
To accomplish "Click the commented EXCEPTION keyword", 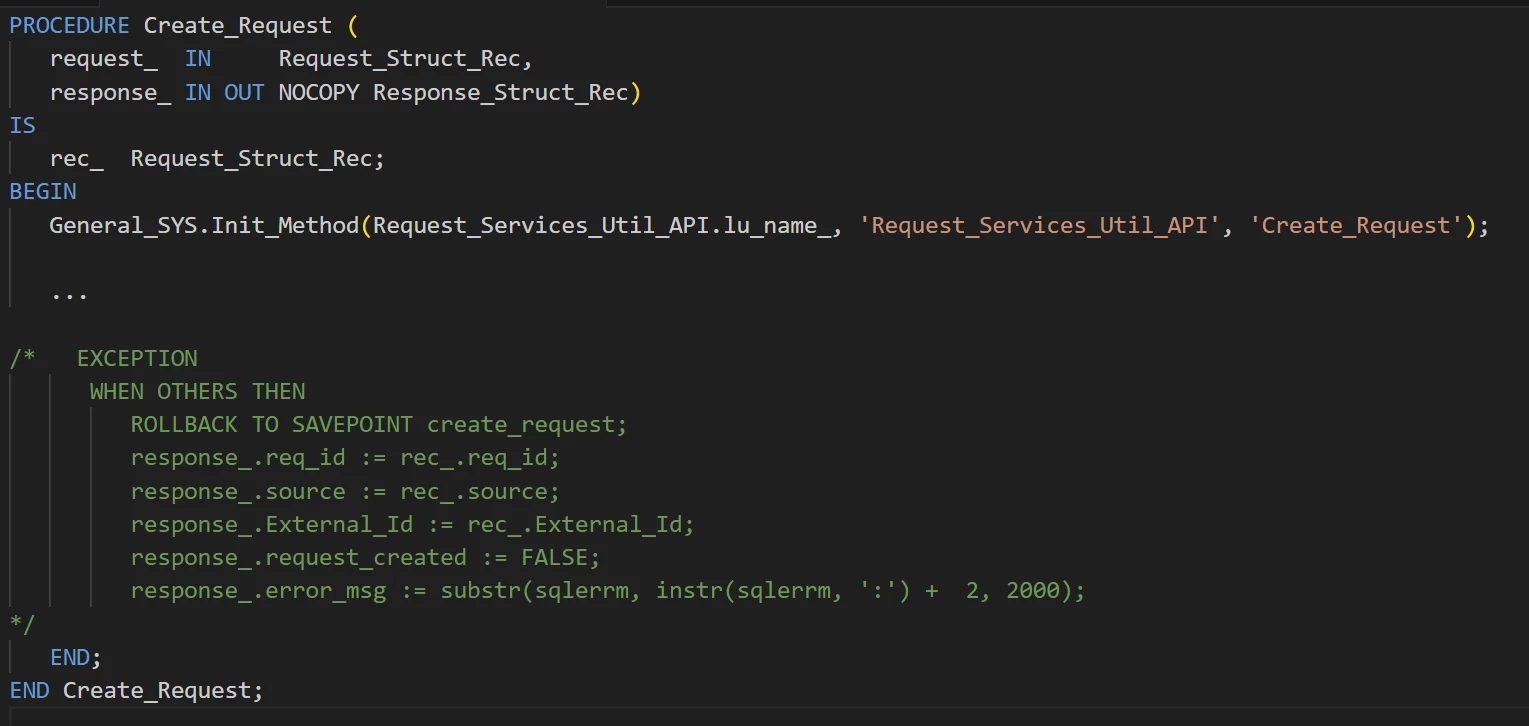I will 137,358.
